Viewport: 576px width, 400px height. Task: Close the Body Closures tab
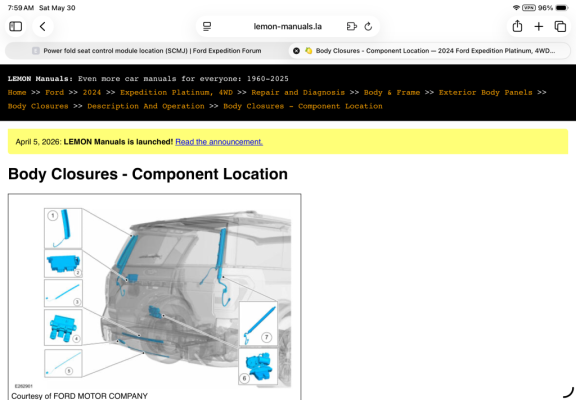pos(296,51)
